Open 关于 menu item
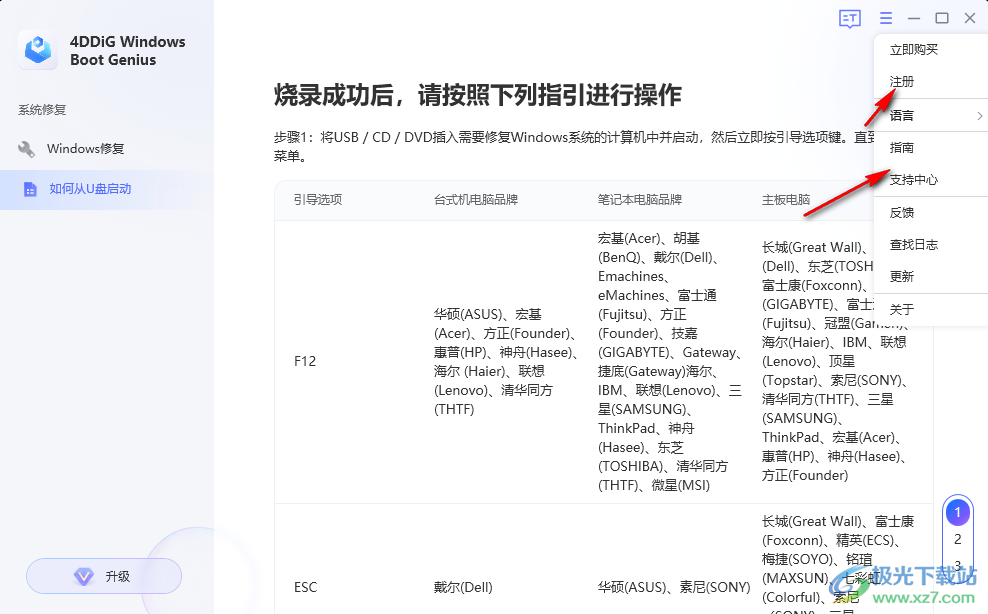 (x=902, y=309)
